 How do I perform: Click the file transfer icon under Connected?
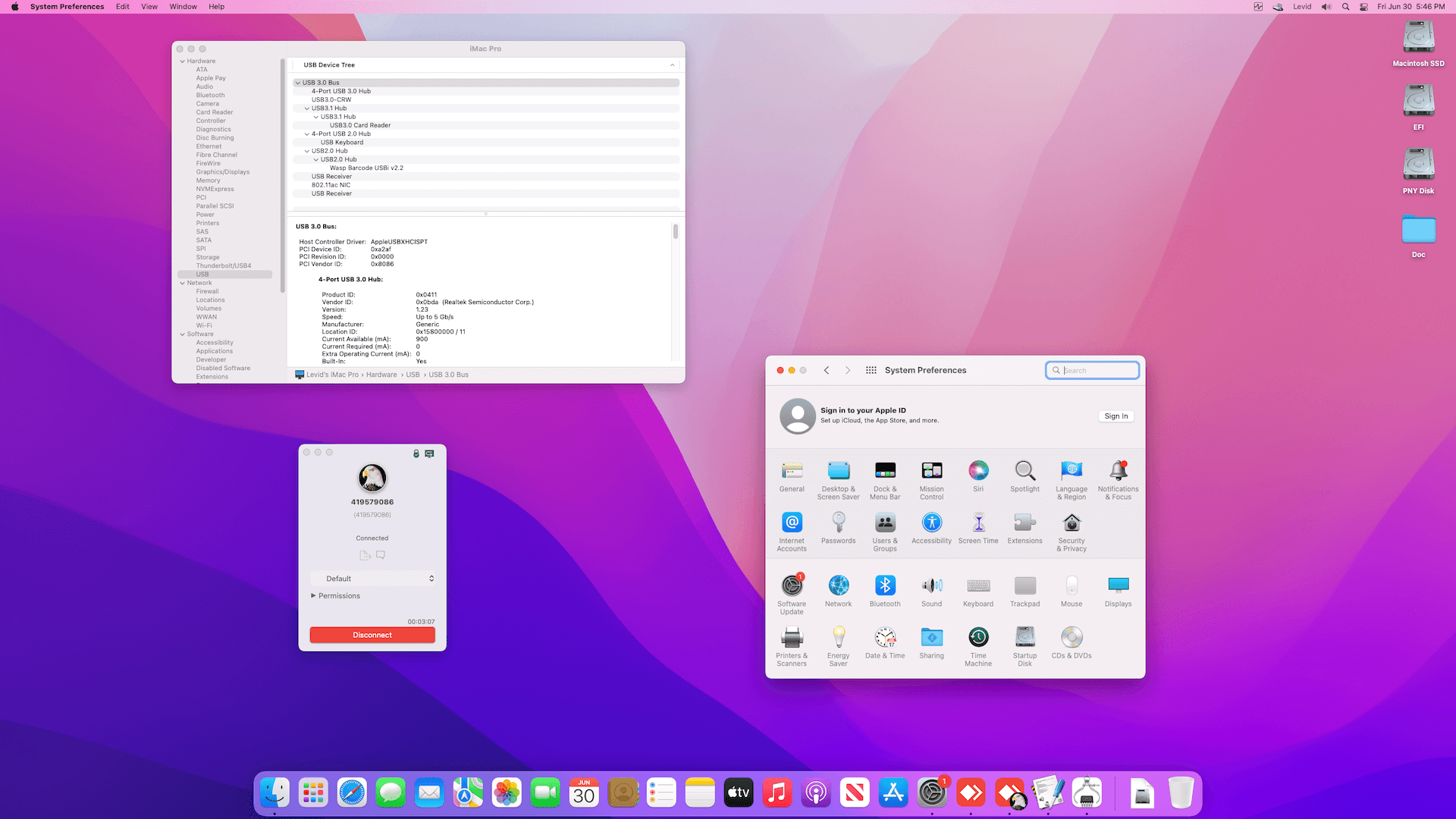coord(365,555)
